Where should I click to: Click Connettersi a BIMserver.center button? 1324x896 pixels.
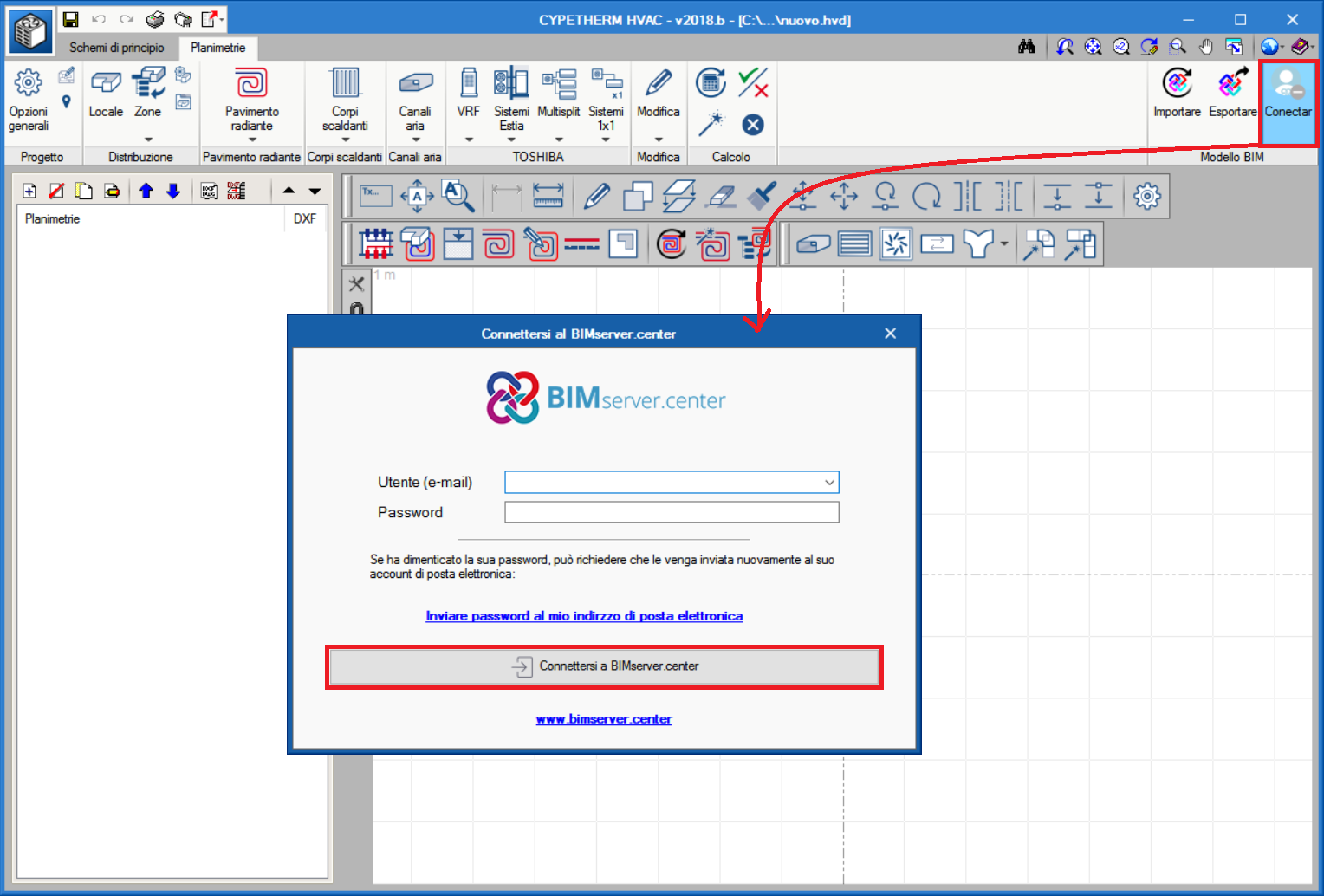(604, 666)
